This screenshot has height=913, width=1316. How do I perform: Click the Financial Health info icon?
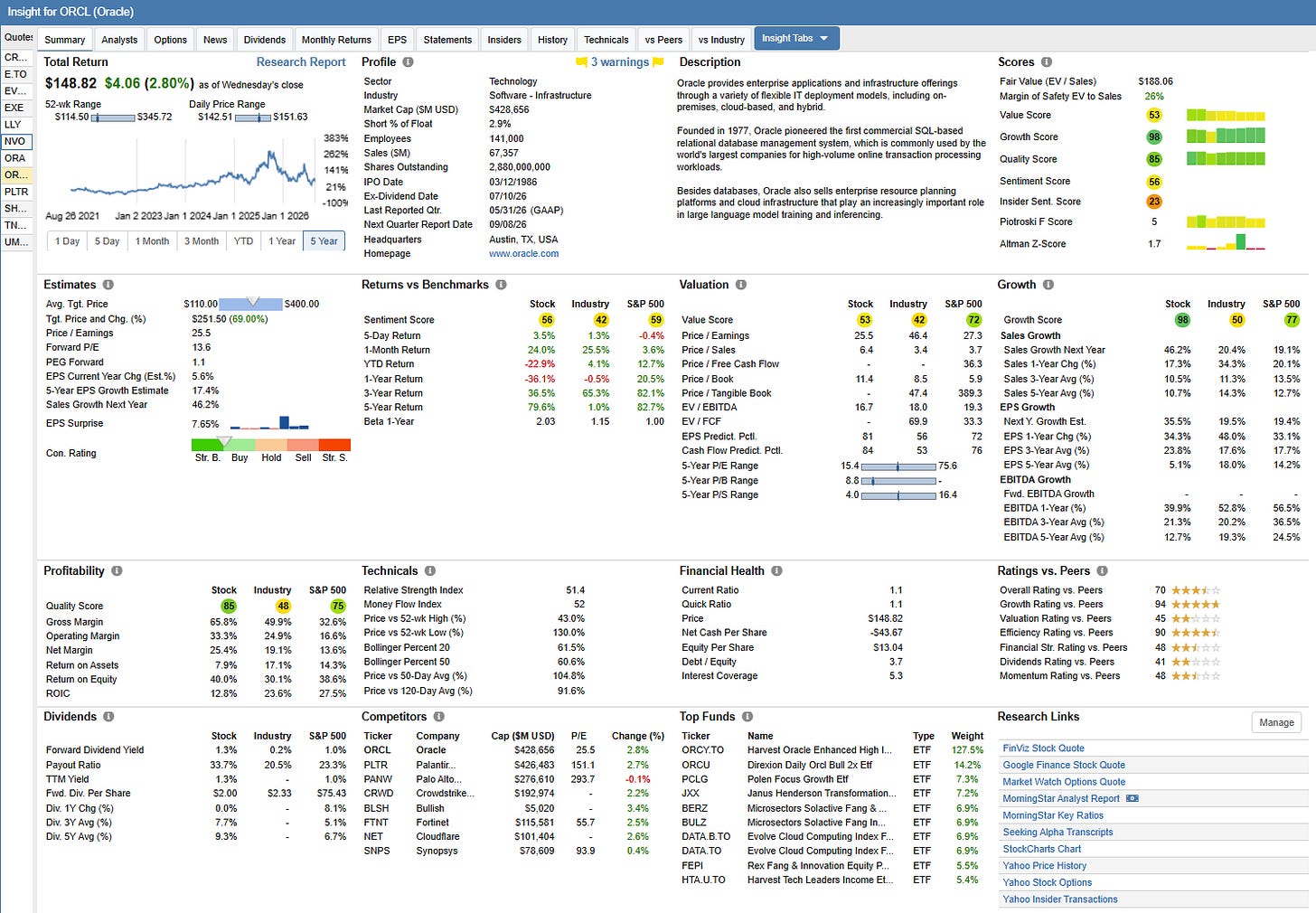point(776,571)
